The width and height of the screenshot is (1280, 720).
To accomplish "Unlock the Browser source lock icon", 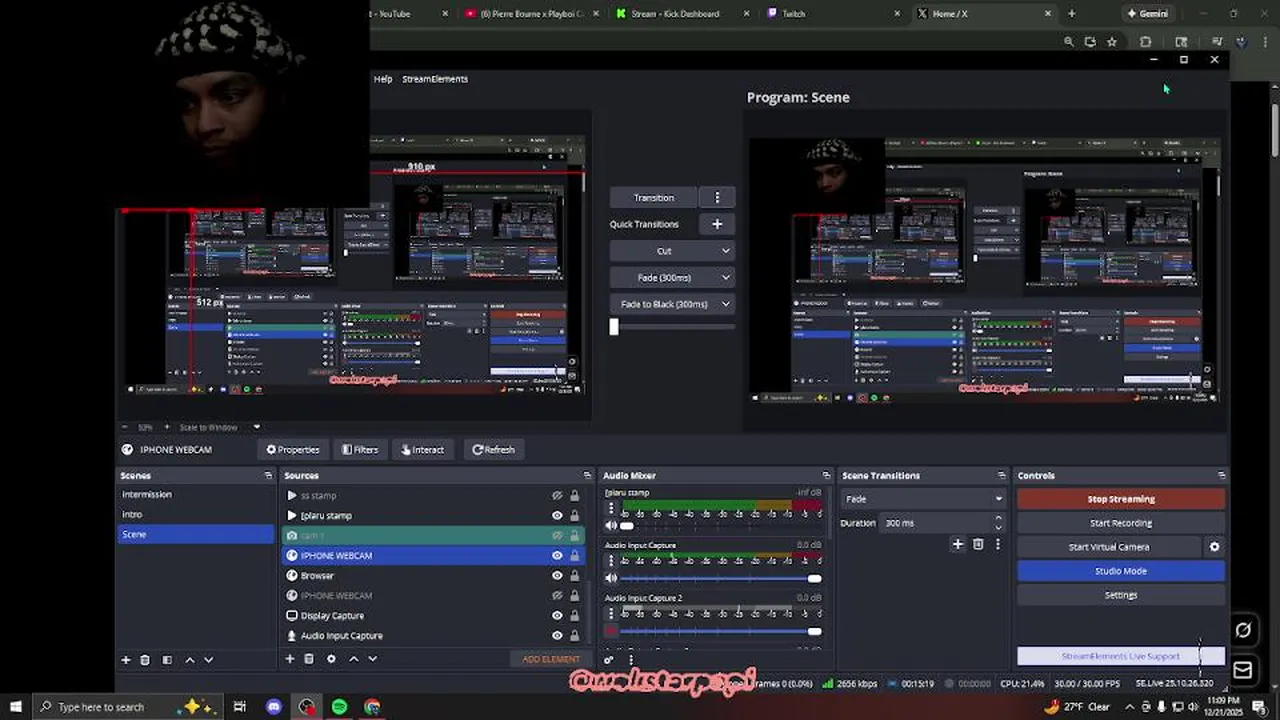I will [x=574, y=575].
